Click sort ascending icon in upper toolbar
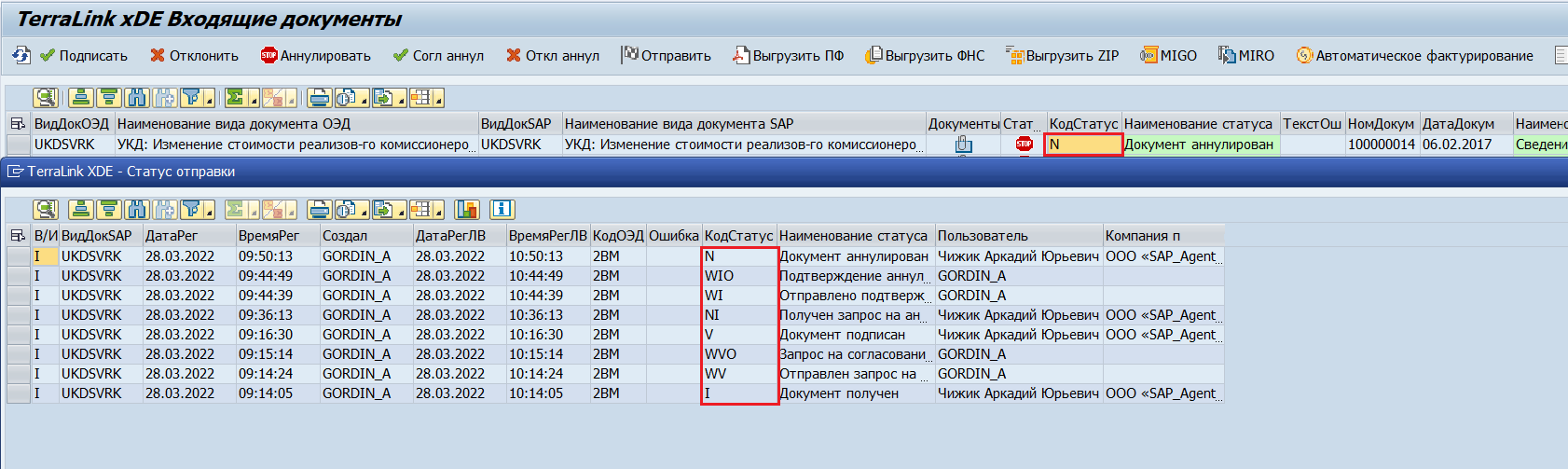 [80, 98]
